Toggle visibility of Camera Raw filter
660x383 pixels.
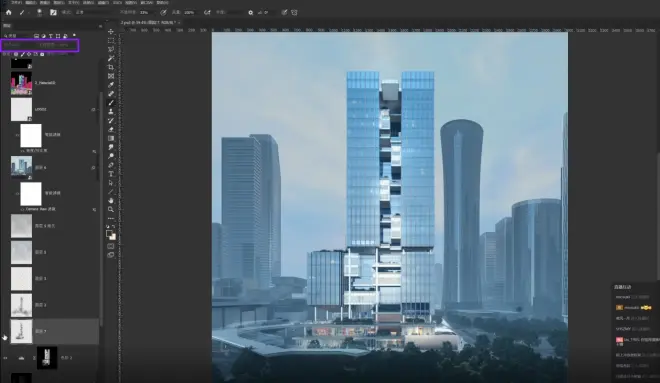(x=22, y=209)
